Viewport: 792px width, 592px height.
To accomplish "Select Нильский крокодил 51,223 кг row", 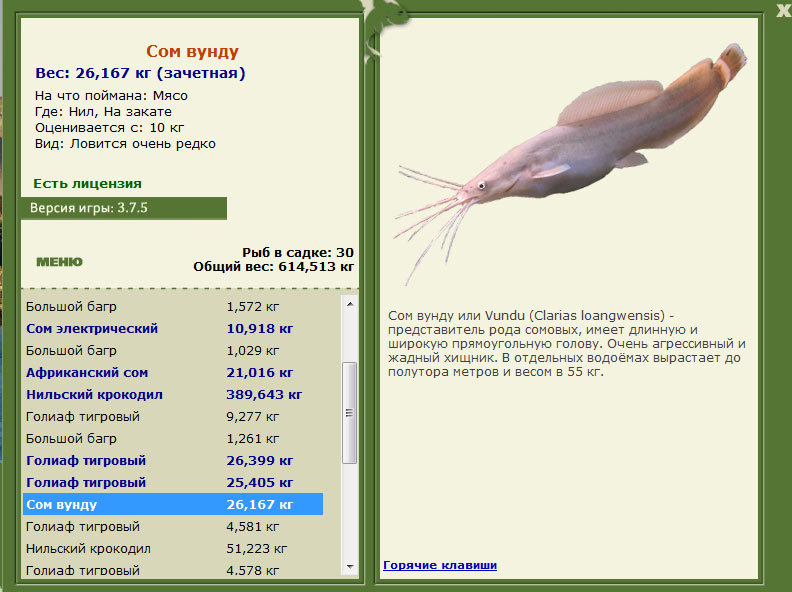I will (173, 548).
